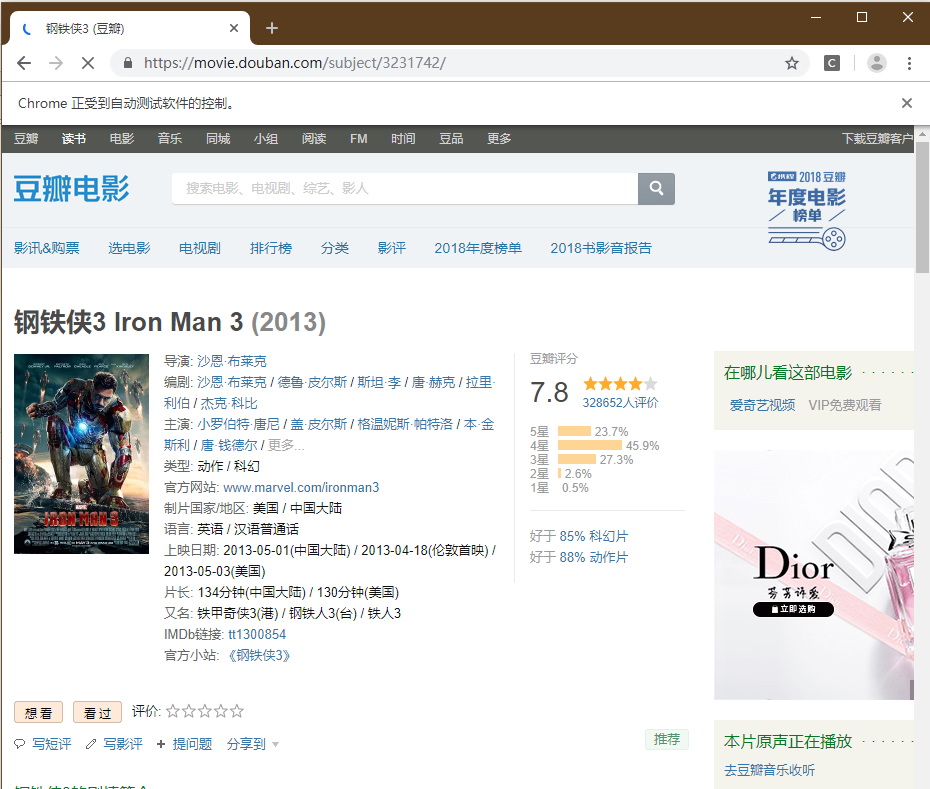
Task: Click the magnifier search button
Action: [656, 189]
